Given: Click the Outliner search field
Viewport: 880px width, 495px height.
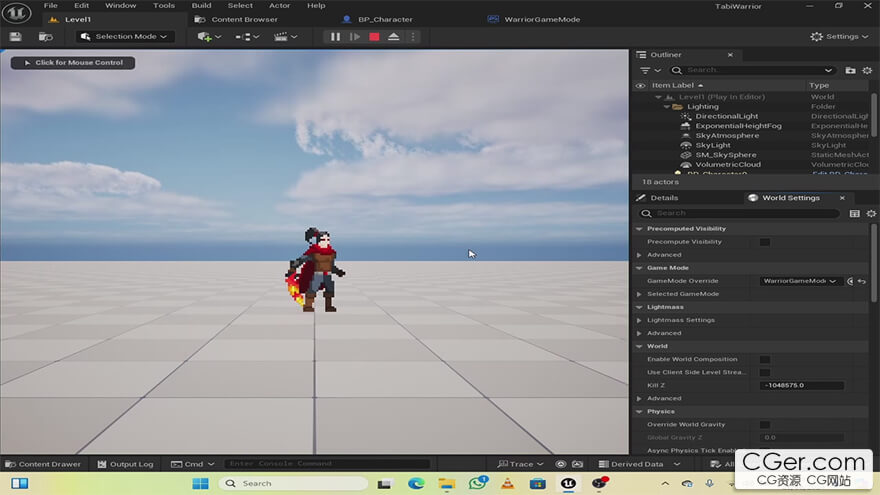Looking at the screenshot, I should [751, 70].
